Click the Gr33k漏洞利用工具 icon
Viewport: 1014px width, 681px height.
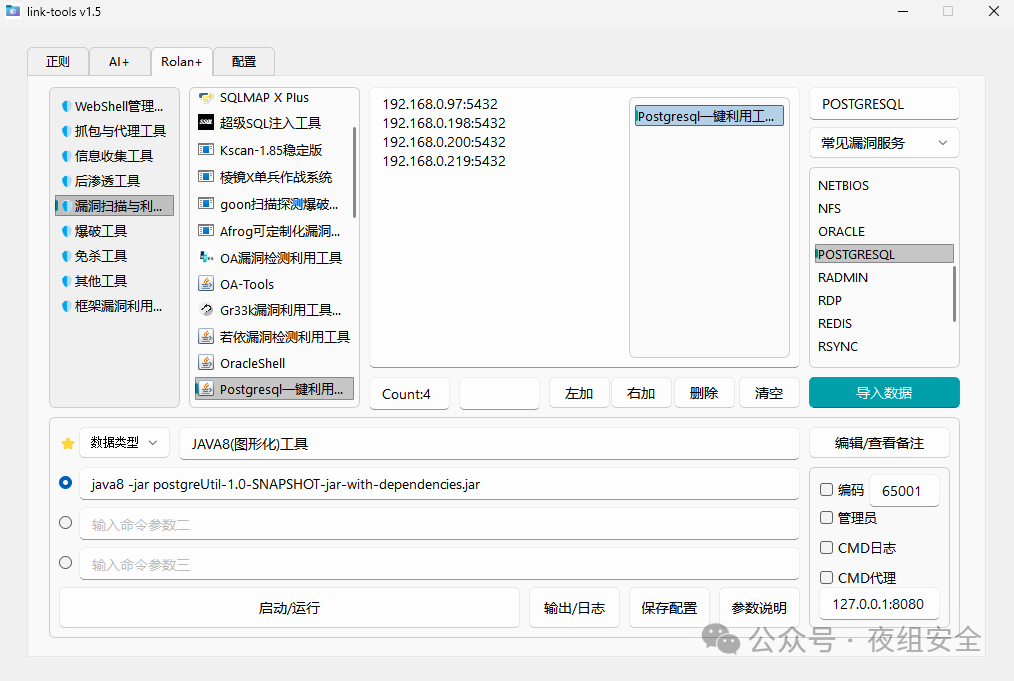[206, 310]
